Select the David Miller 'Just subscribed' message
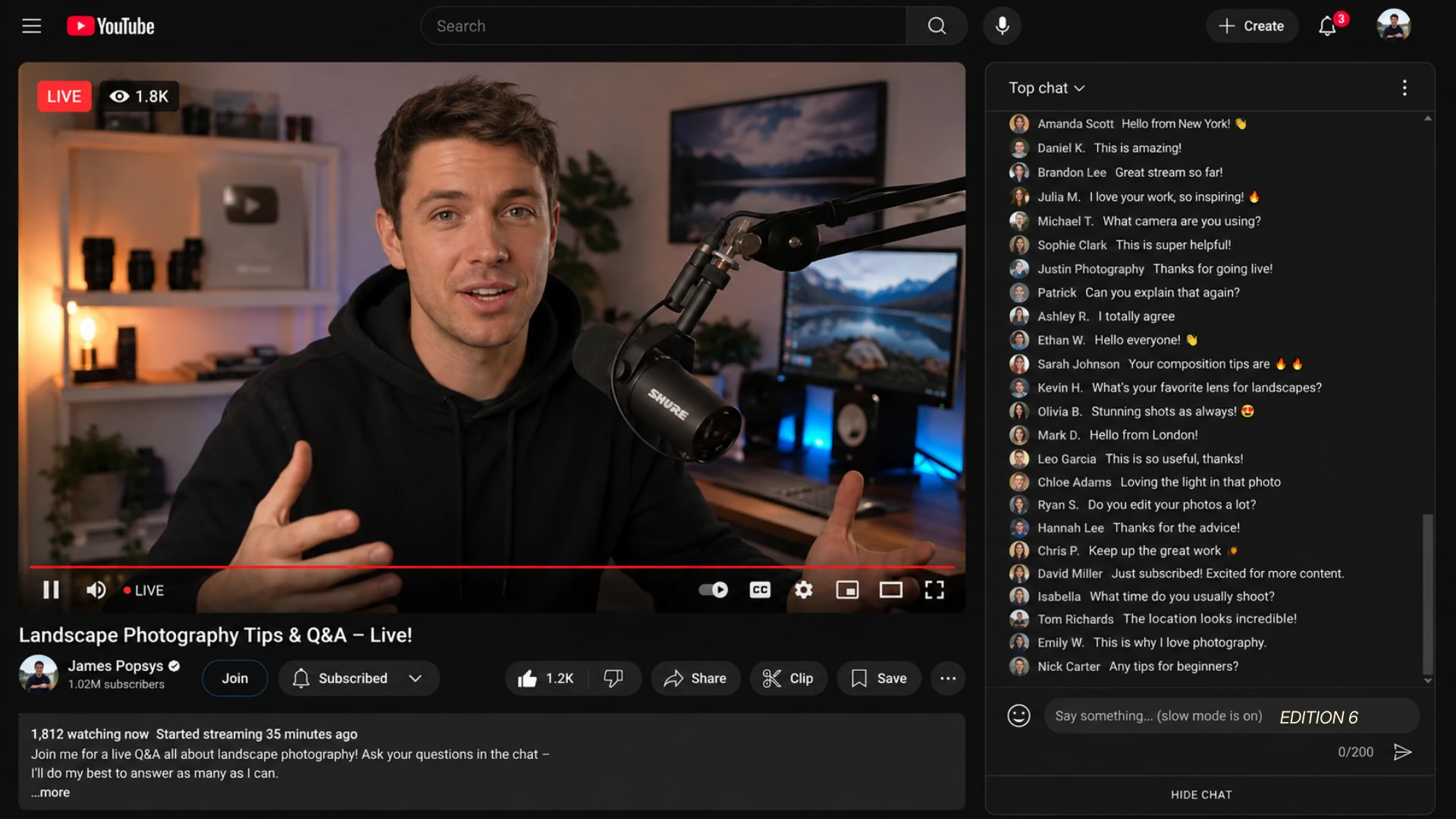The width and height of the screenshot is (1456, 819). click(1227, 573)
